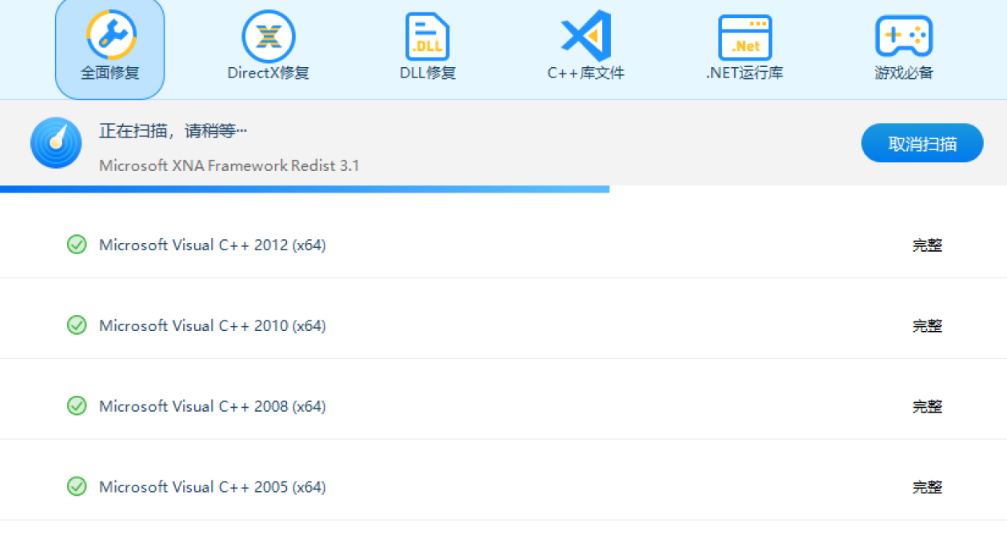
Task: Open the DLL修复 file icon
Action: click(x=427, y=37)
